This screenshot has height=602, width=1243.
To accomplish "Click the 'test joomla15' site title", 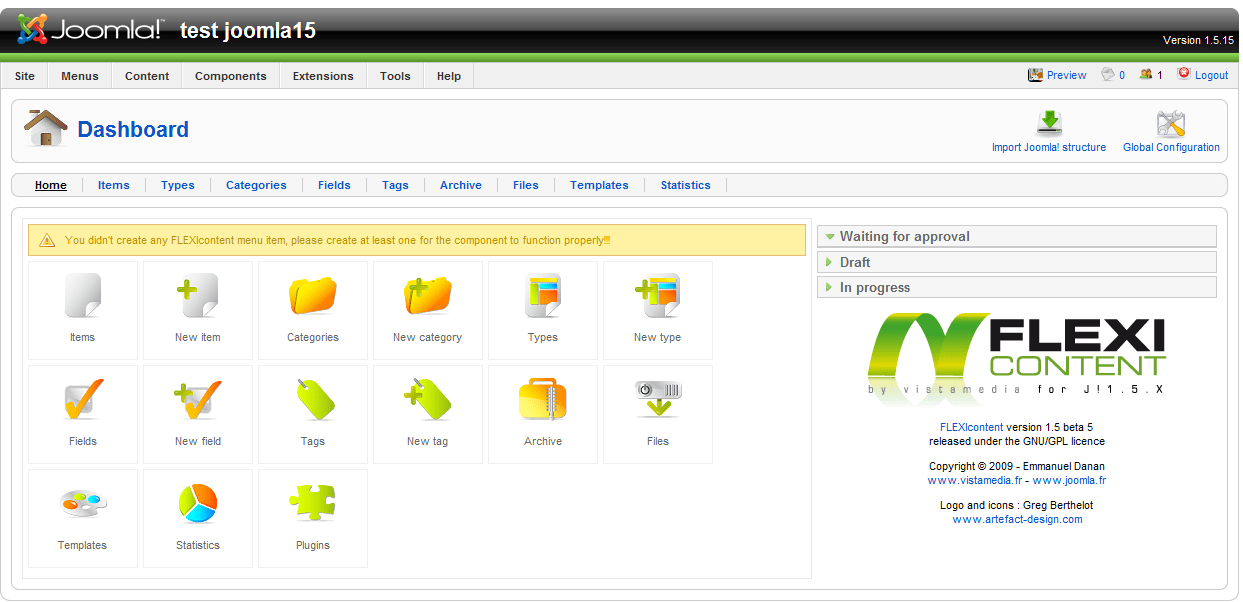I will (248, 31).
